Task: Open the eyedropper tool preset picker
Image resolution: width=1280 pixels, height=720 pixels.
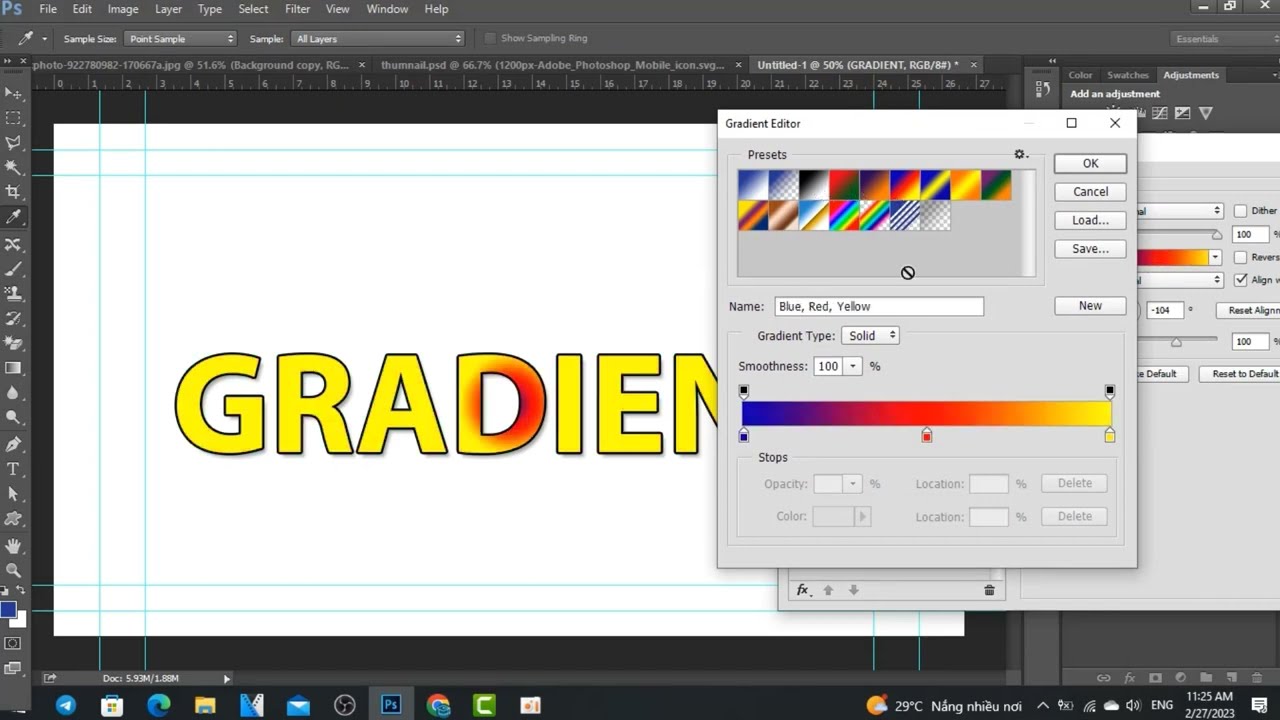Action: coord(44,39)
